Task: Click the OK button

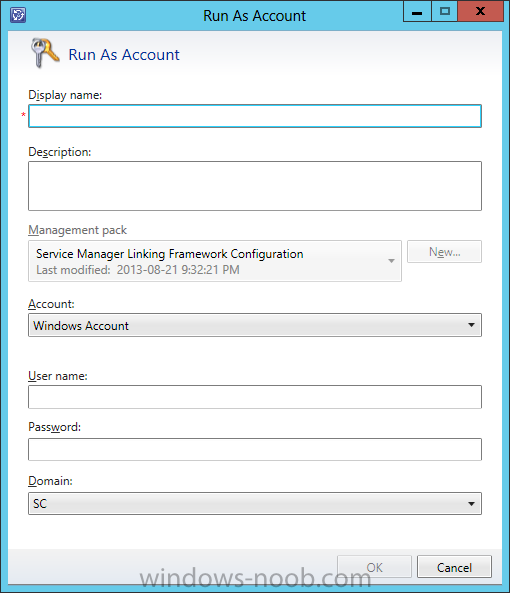Action: coord(374,567)
